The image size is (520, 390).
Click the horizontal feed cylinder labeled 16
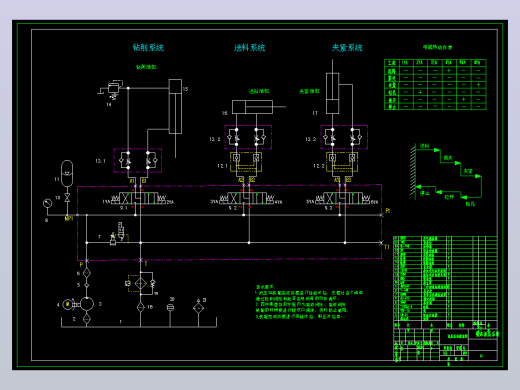tap(252, 107)
